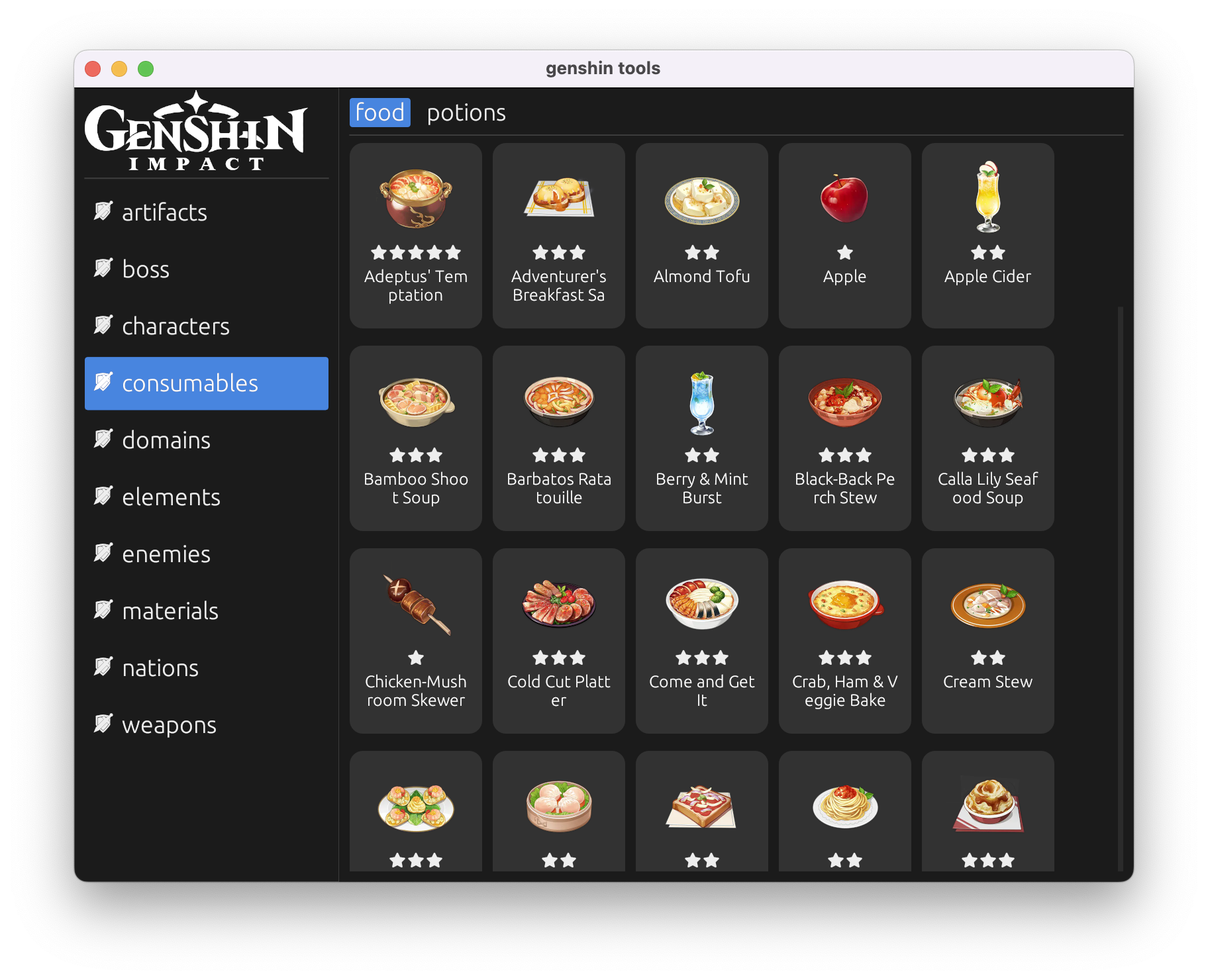Click the Genshin Impact logo

196,131
